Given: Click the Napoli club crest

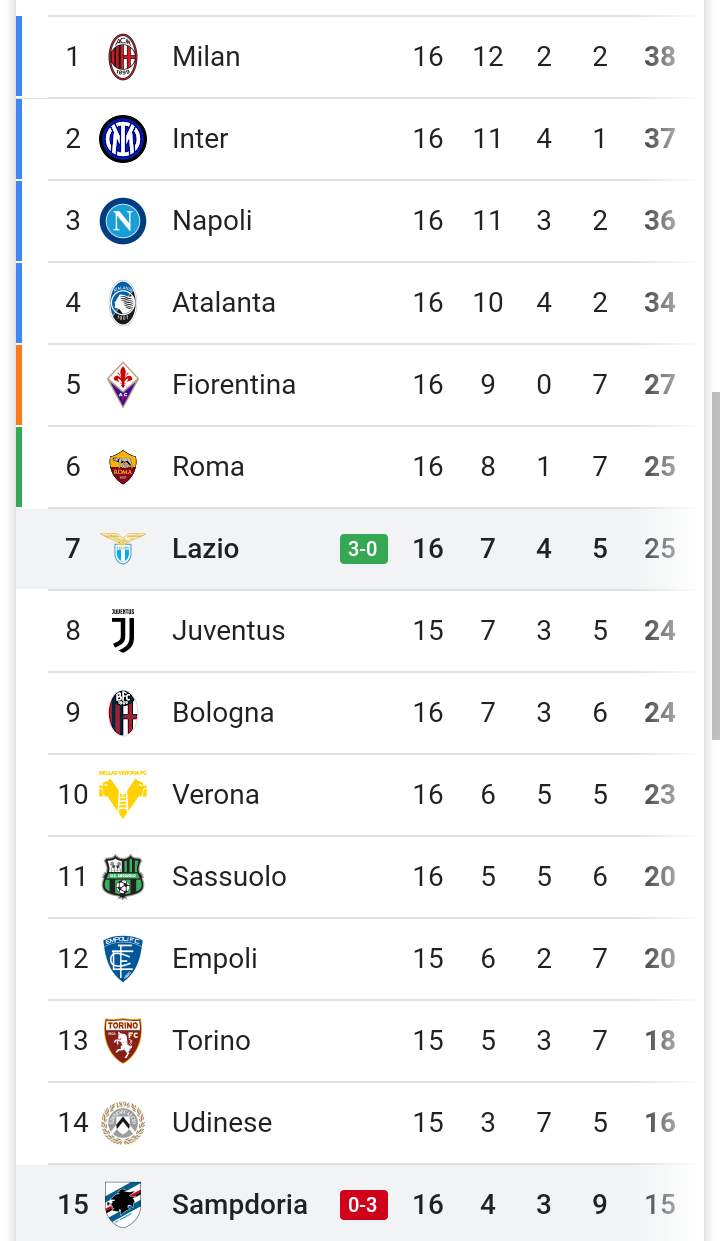Looking at the screenshot, I should point(123,221).
